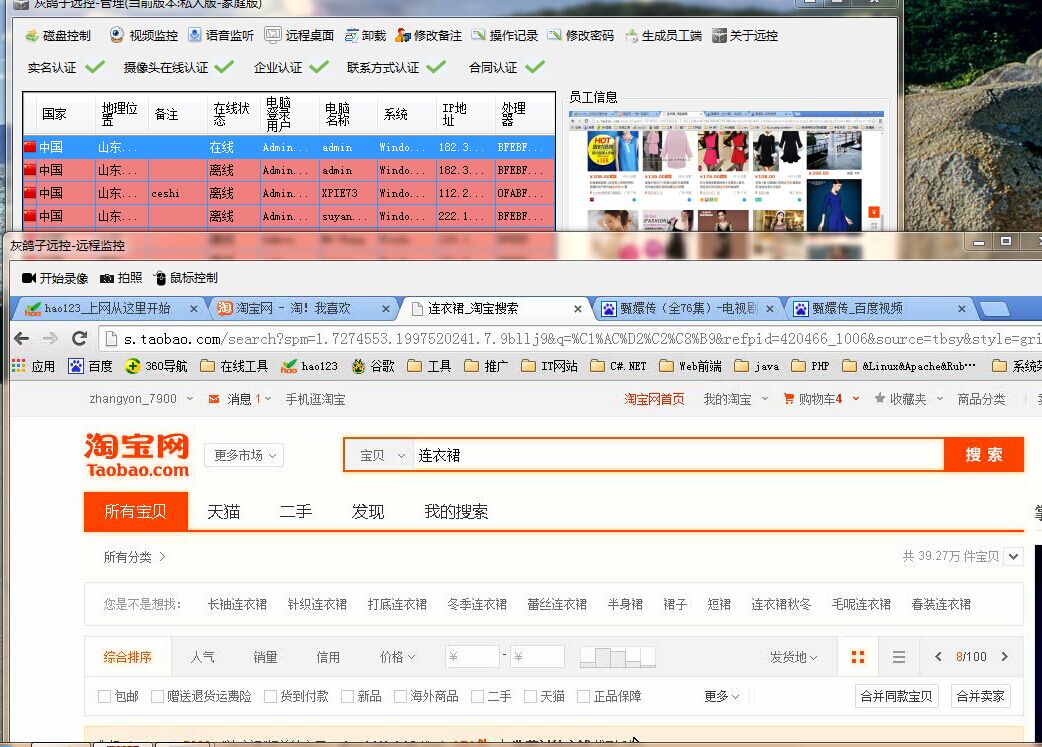Viewport: 1042px width, 747px height.
Task: Select the row with remark ceshi
Action: pyautogui.click(x=289, y=193)
